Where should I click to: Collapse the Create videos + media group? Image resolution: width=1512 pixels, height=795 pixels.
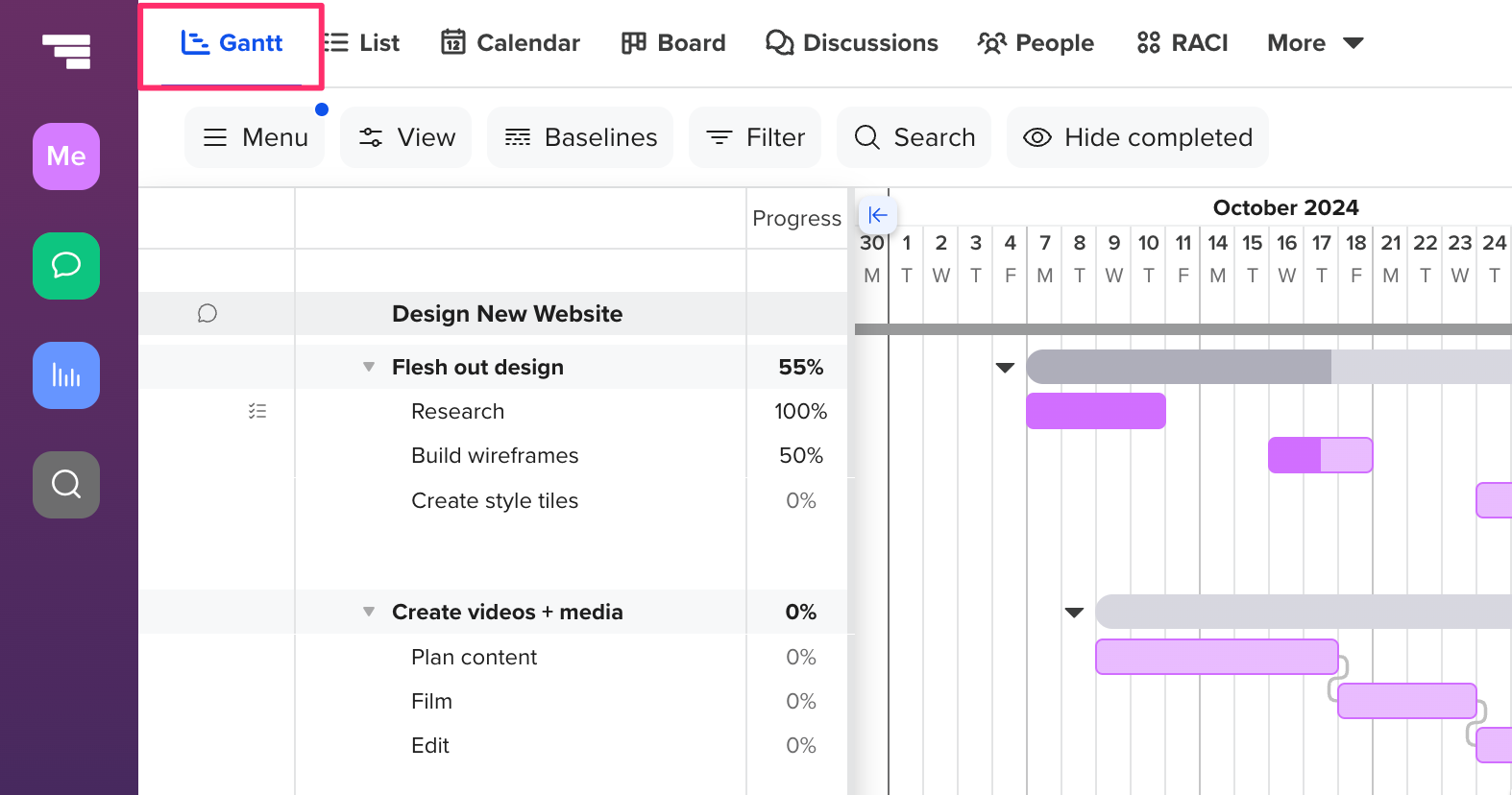pyautogui.click(x=369, y=612)
